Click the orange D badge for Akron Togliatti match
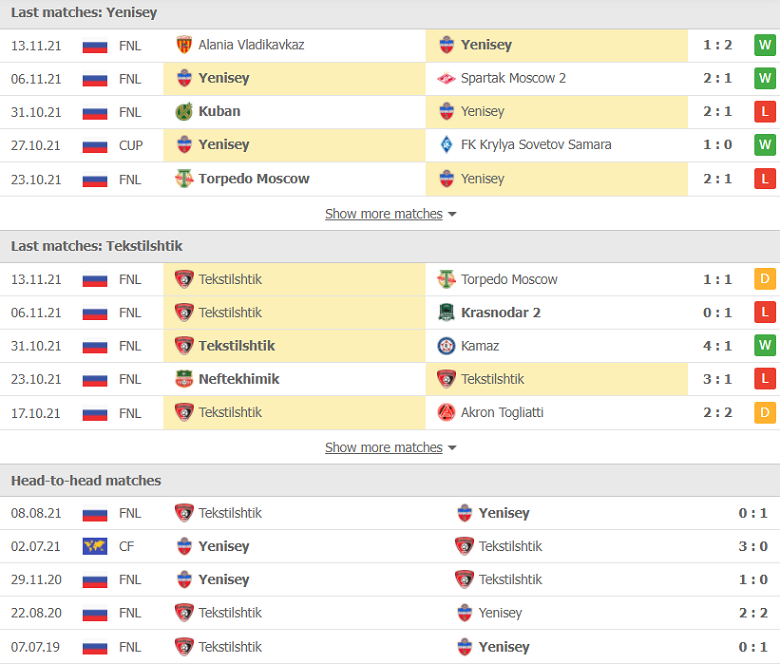The height and width of the screenshot is (664, 780). point(765,412)
